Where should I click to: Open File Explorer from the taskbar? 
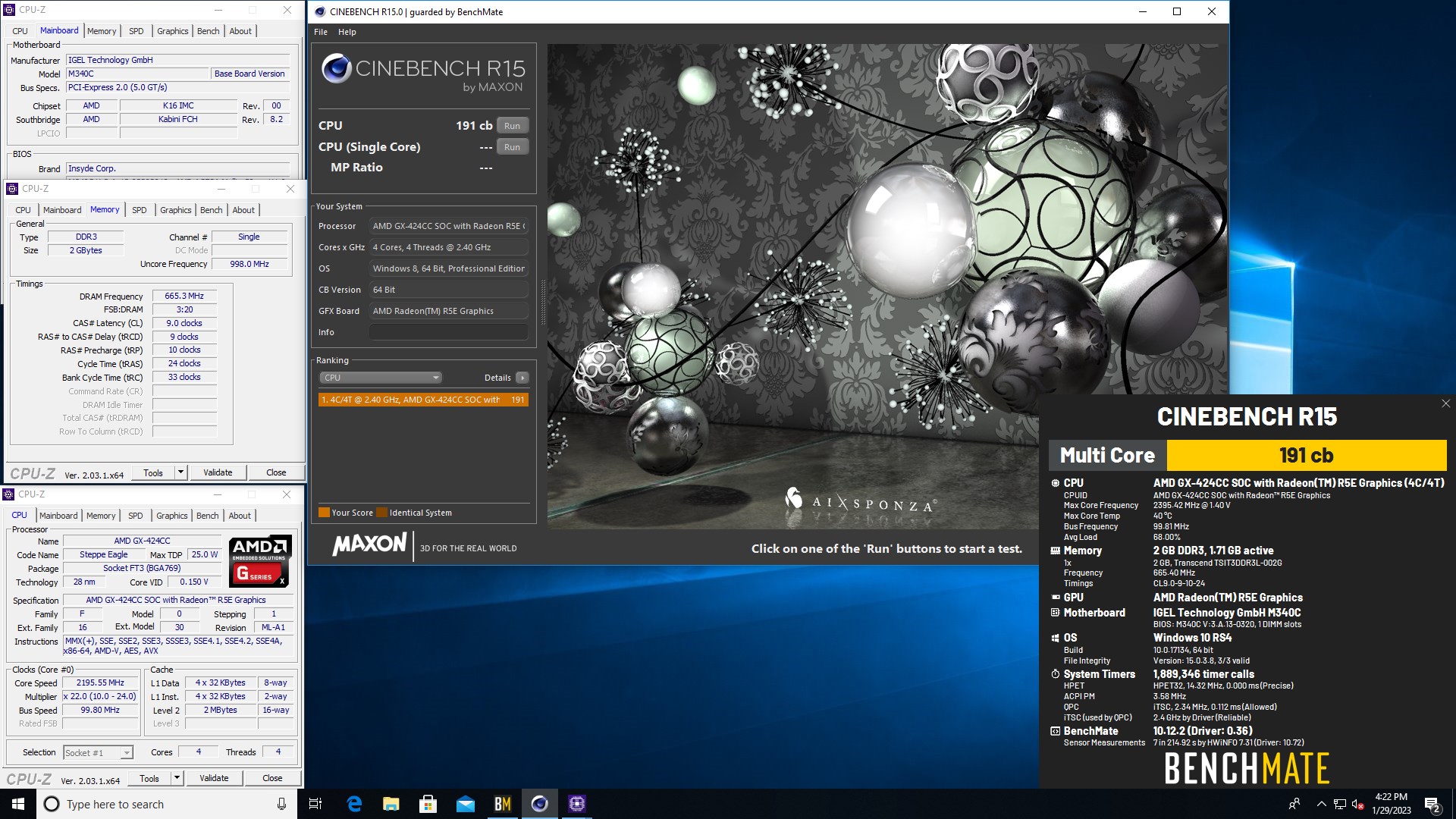tap(391, 804)
